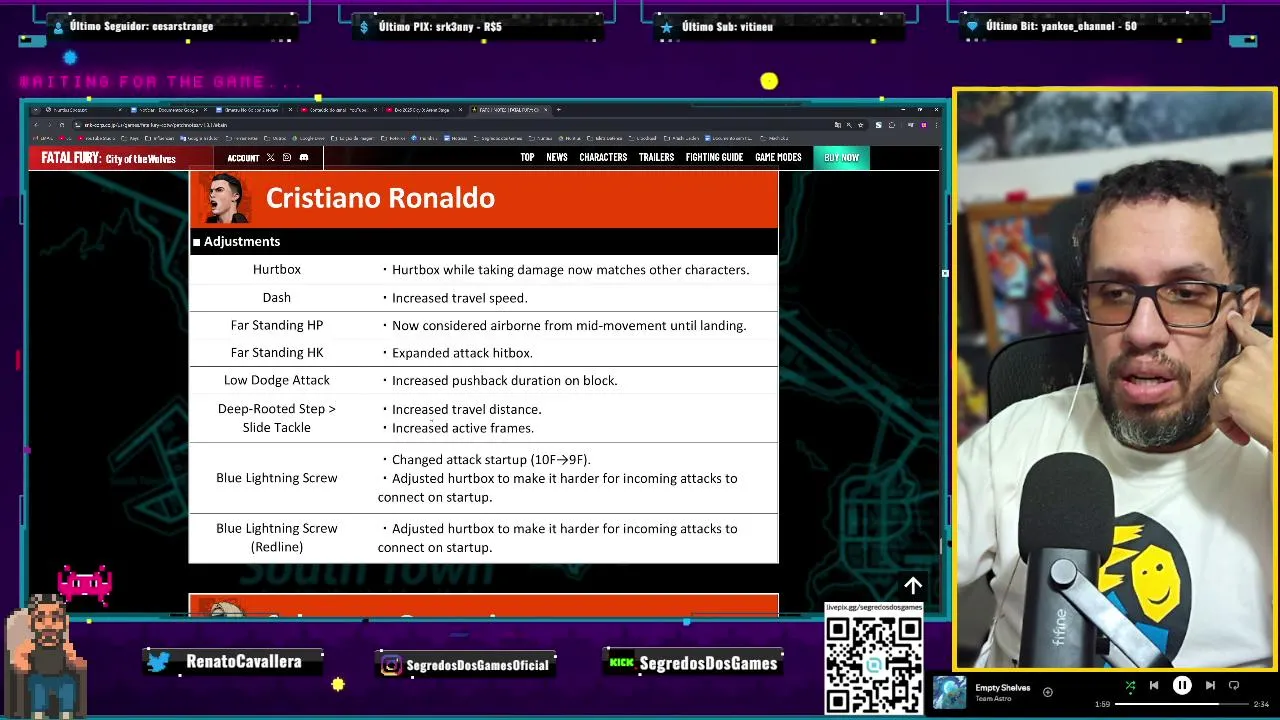Image resolution: width=1280 pixels, height=720 pixels.
Task: Click the Far Standing HK label
Action: pos(277,353)
